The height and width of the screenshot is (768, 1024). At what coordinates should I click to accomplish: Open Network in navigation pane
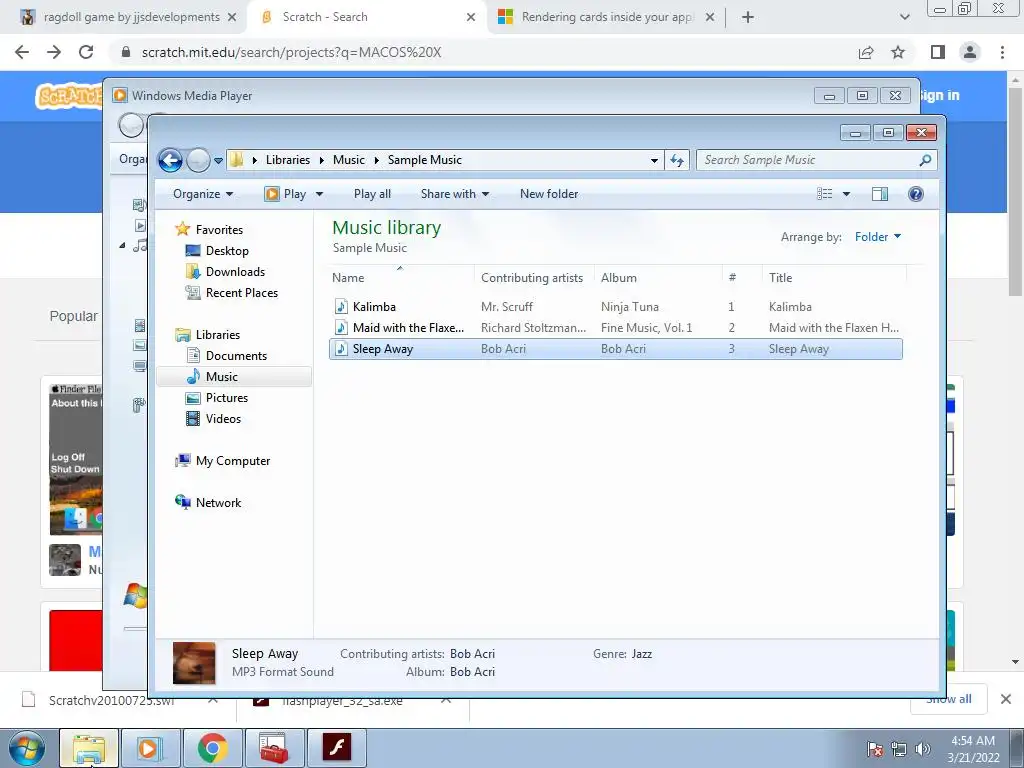(x=218, y=503)
